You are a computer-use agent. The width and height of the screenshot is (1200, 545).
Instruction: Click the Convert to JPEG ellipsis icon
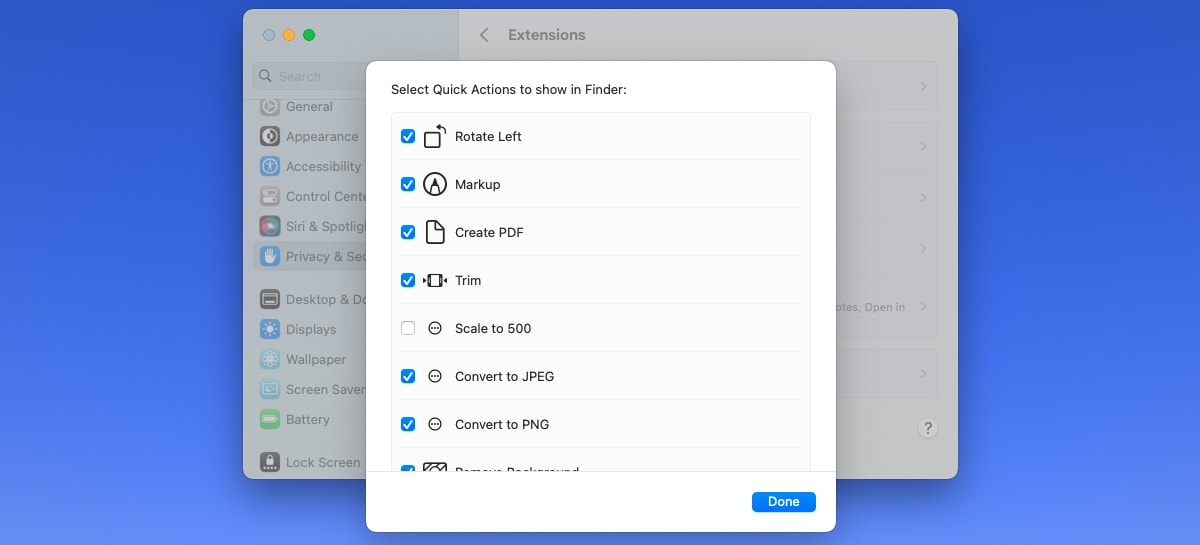[435, 376]
